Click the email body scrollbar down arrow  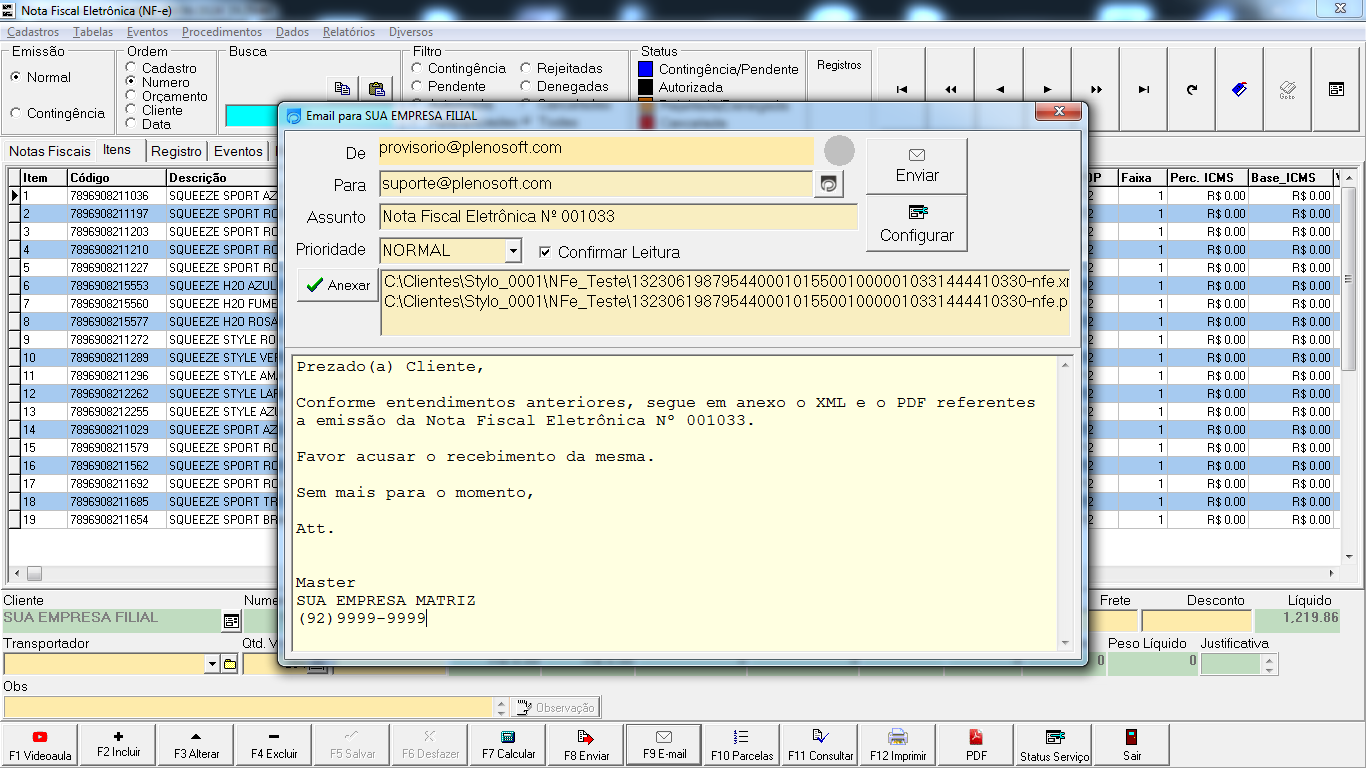point(1064,643)
